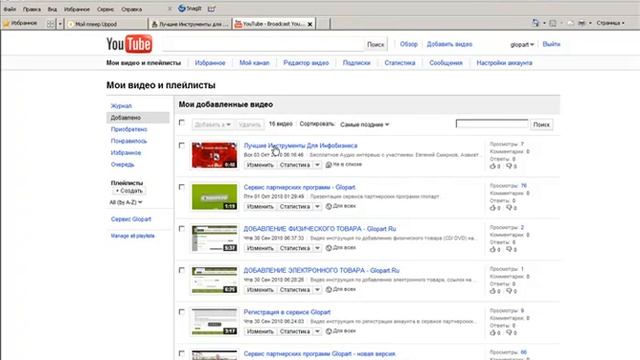Tick checkbox for ДОБАВЛЕНИЕ ФИЗИЧЕСКОГО ТОВАРА
The width and height of the screenshot is (640, 360).
click(182, 229)
